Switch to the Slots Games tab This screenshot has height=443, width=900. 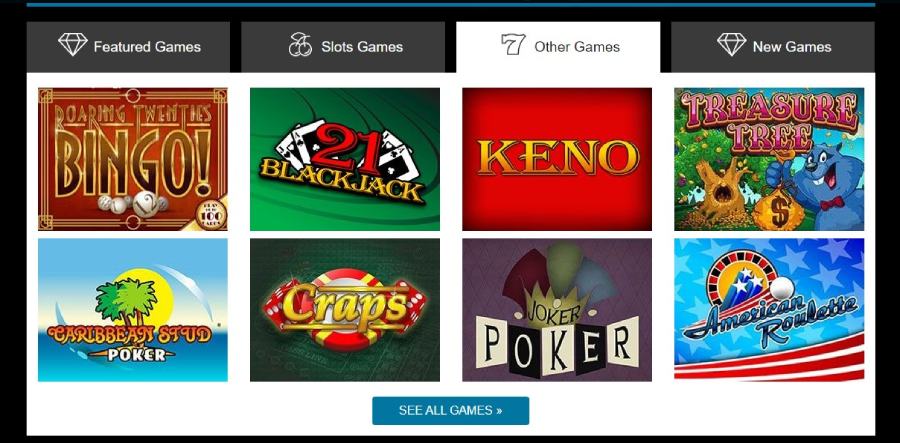(343, 47)
